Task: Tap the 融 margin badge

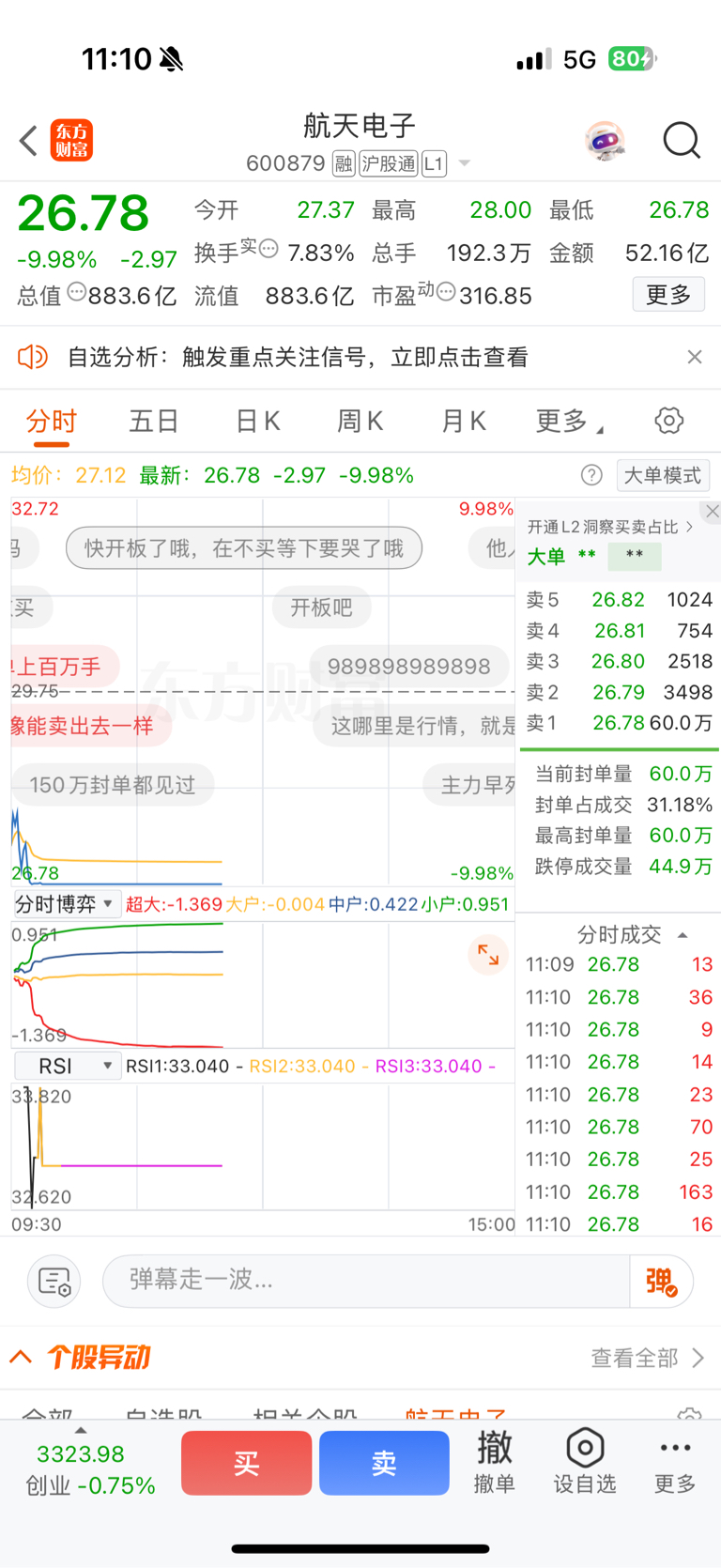Action: 344,163
